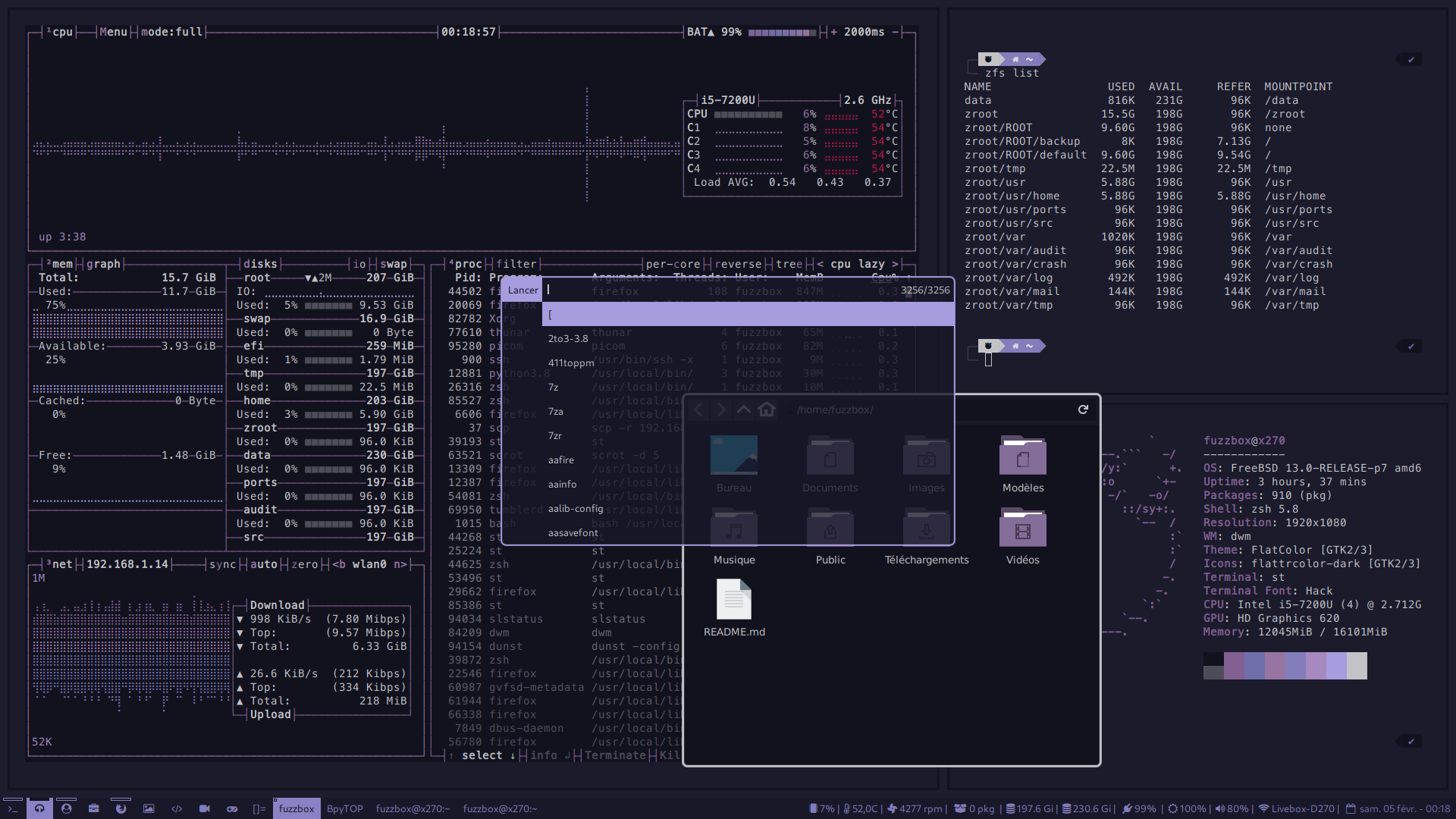Click the left arrow before cpu lazy
Viewport: 1456px width, 819px height.
[820, 264]
